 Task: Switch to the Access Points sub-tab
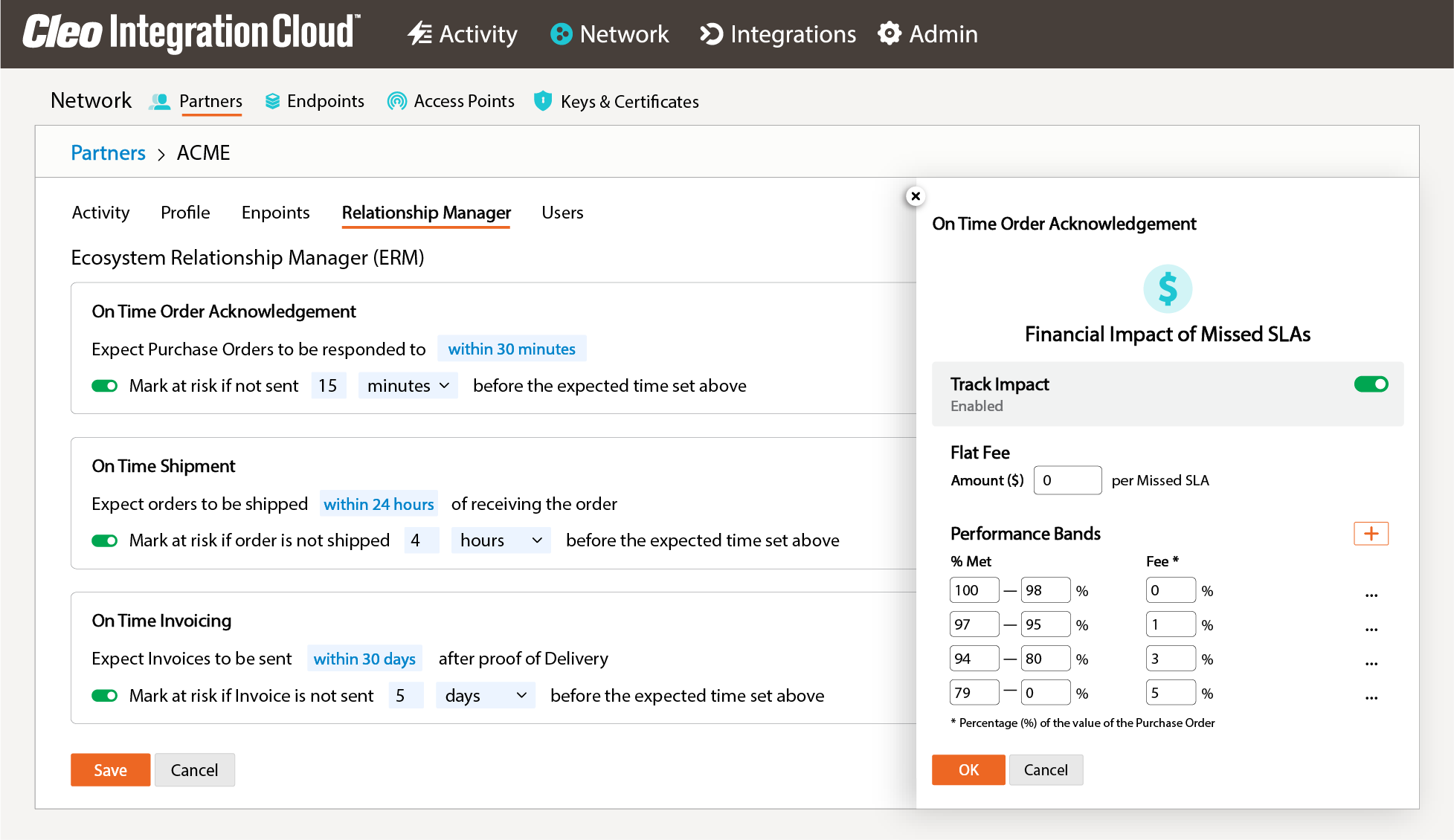pyautogui.click(x=451, y=101)
